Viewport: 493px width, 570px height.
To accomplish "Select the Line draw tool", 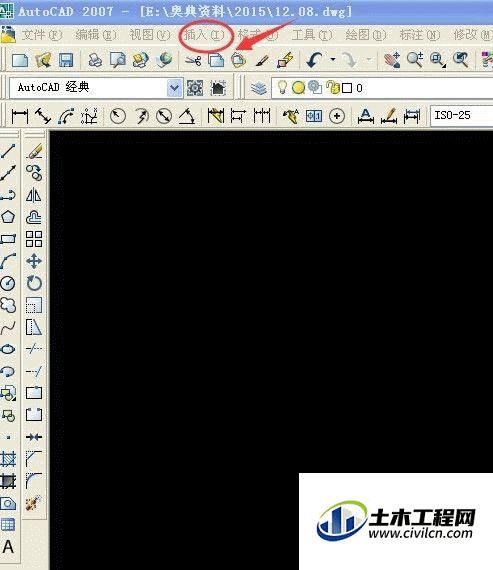I will click(8, 151).
